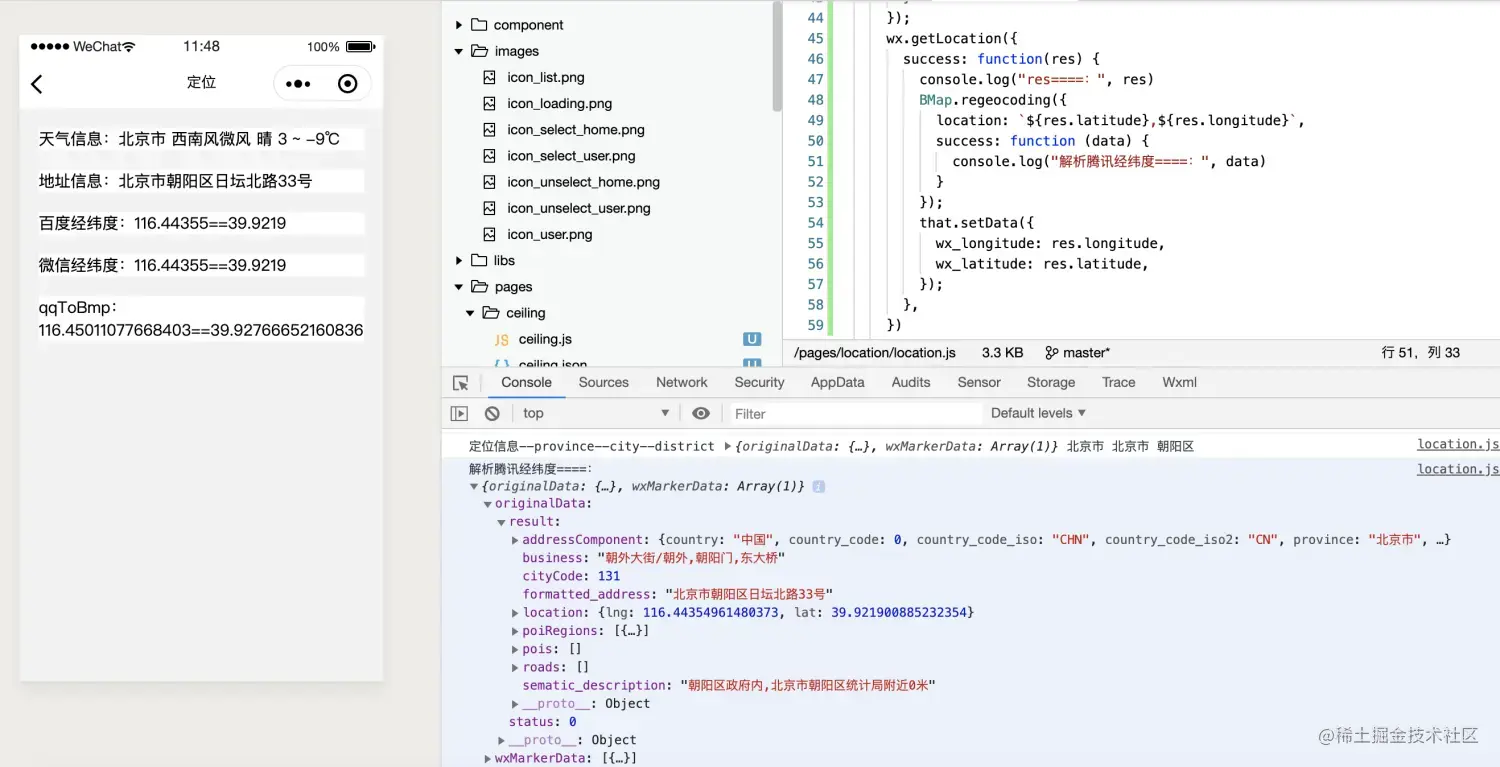Open first location.js source link in console
The width and height of the screenshot is (1500, 767).
click(1458, 445)
